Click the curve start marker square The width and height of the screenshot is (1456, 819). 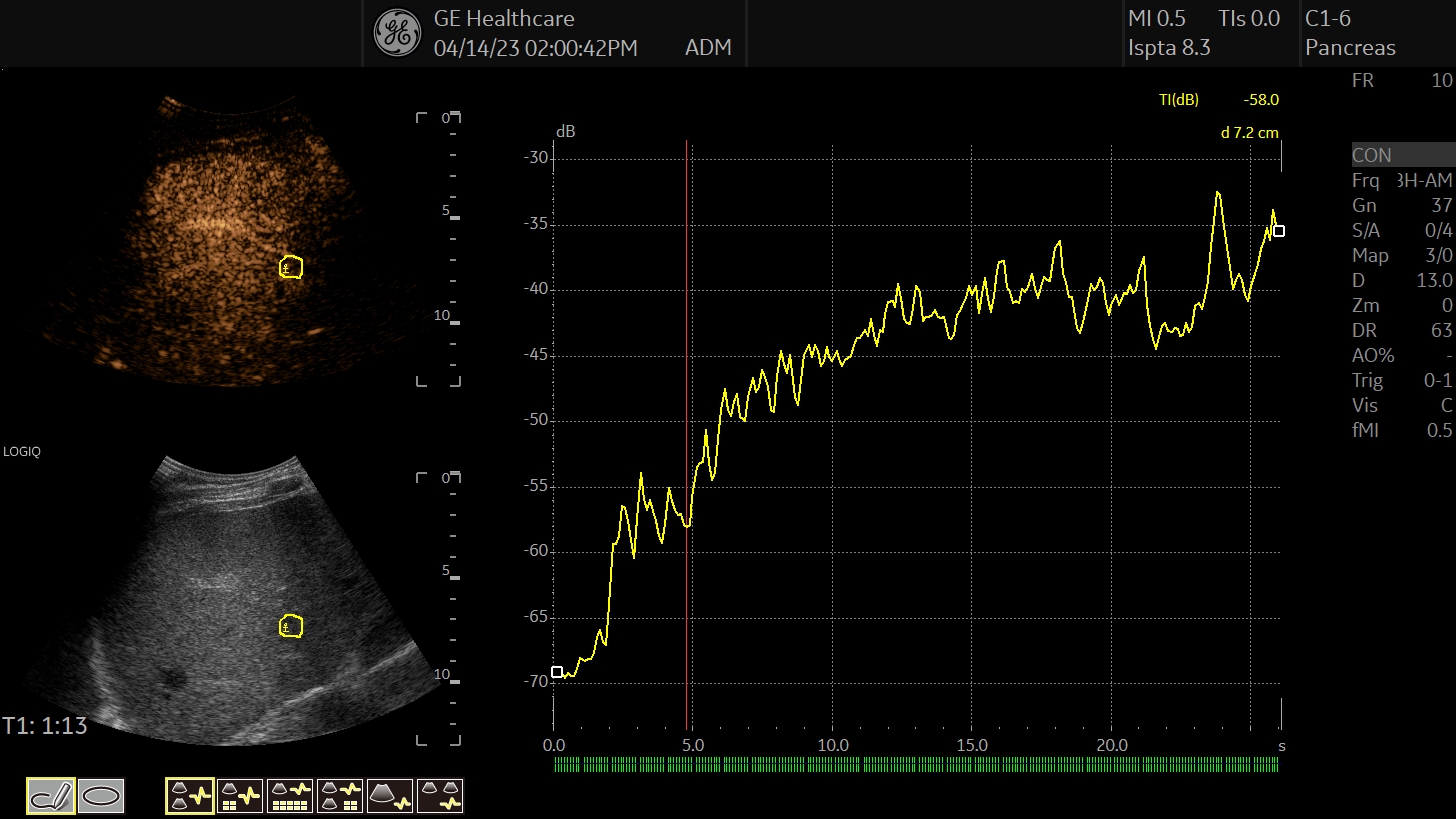[557, 672]
